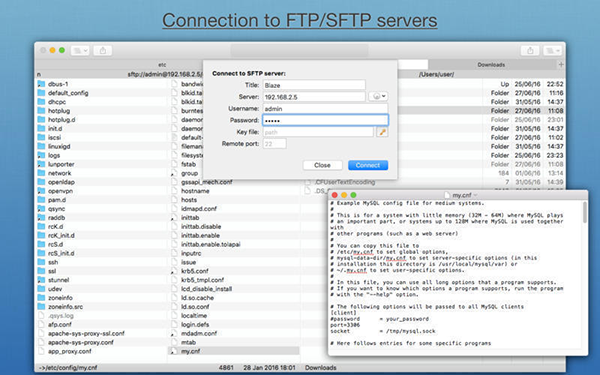Click the Remote port field
This screenshot has height=375, width=600.
tap(274, 144)
